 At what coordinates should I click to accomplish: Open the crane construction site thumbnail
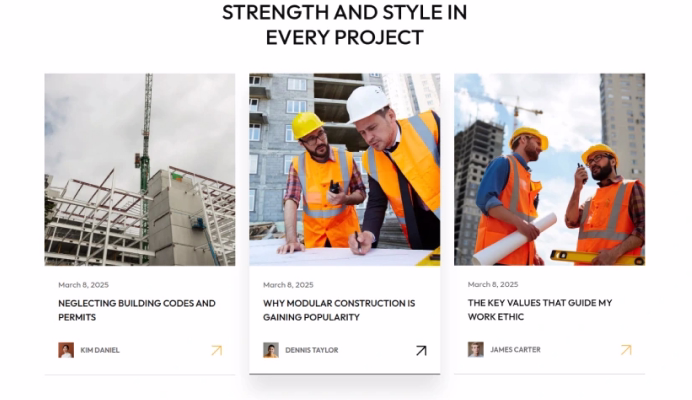point(140,170)
